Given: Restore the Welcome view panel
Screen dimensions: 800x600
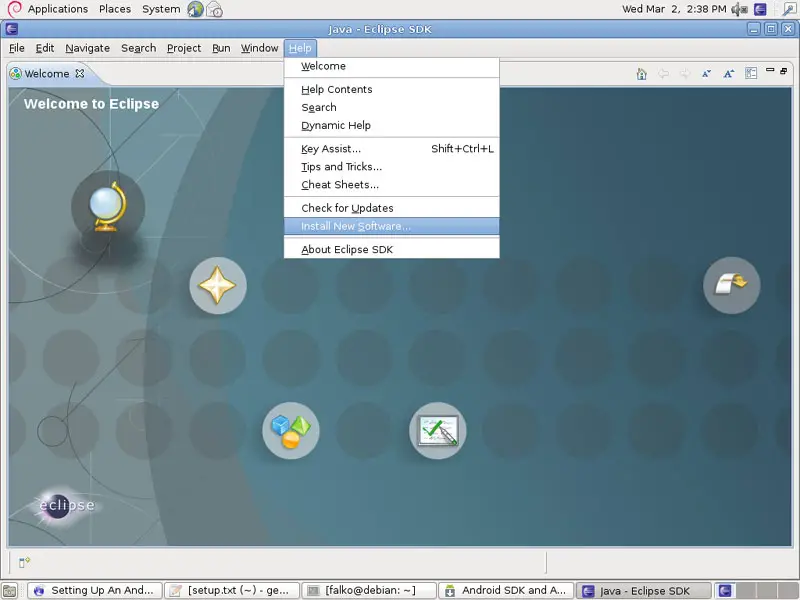Looking at the screenshot, I should pos(784,71).
